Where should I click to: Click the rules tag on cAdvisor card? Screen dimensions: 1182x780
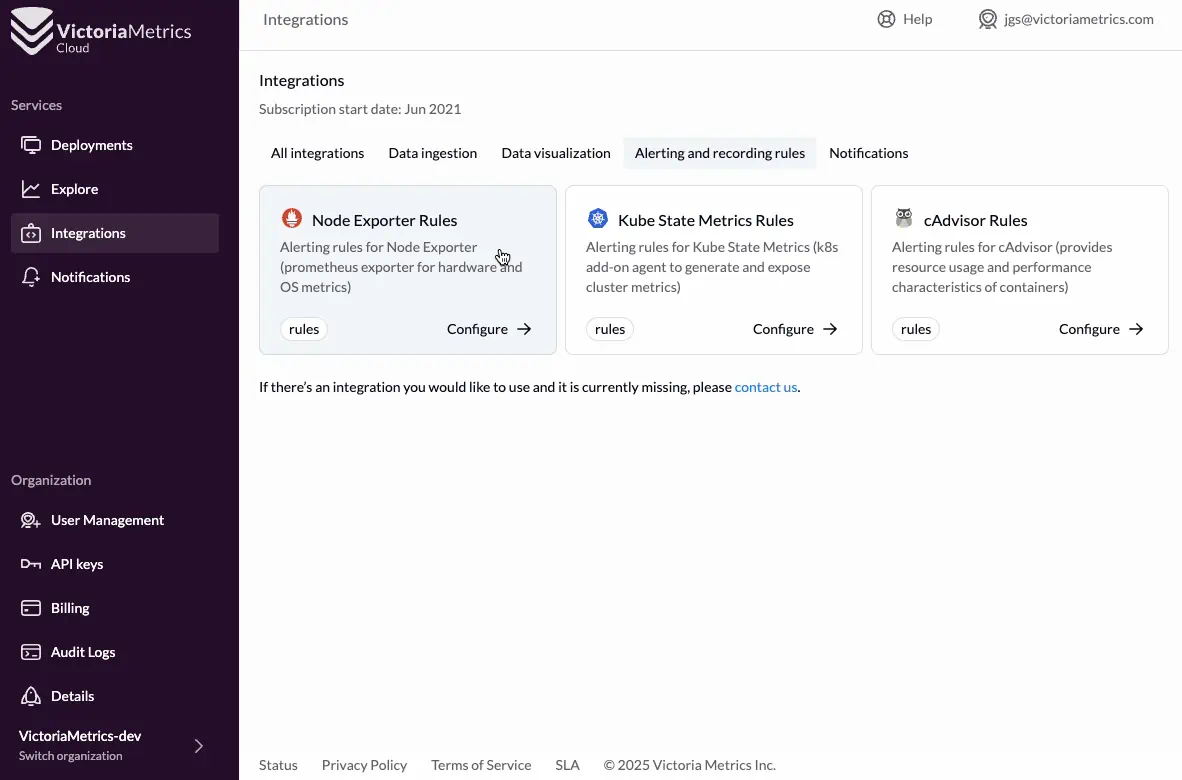coord(916,329)
